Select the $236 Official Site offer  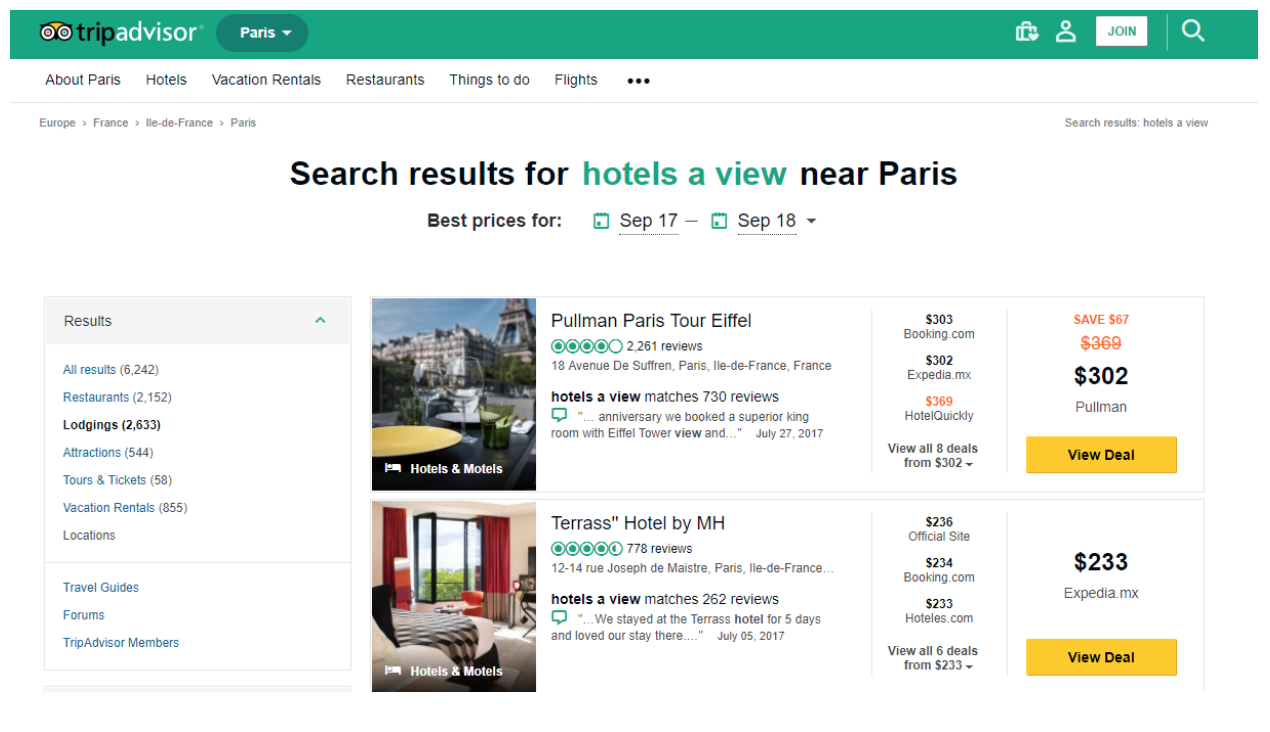coord(939,529)
